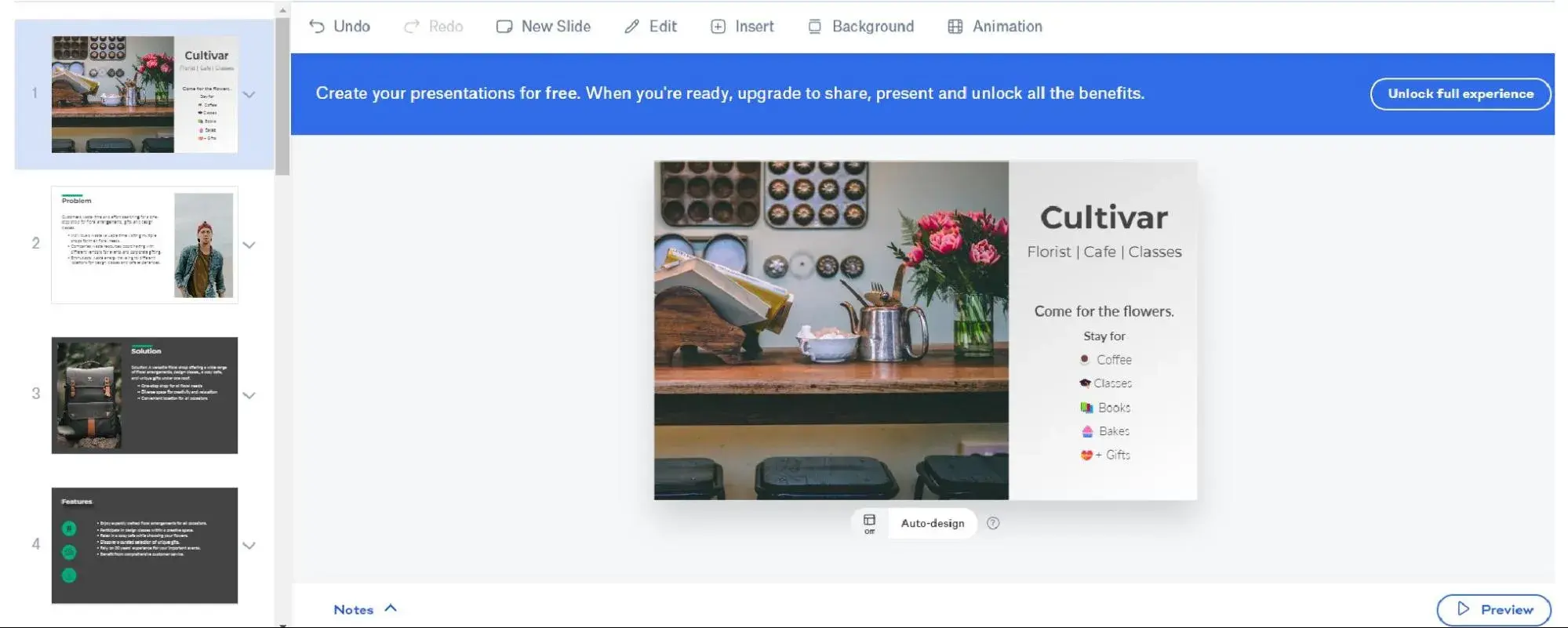Toggle the Auto-design off switch
Viewport: 1568px width, 628px height.
869,523
